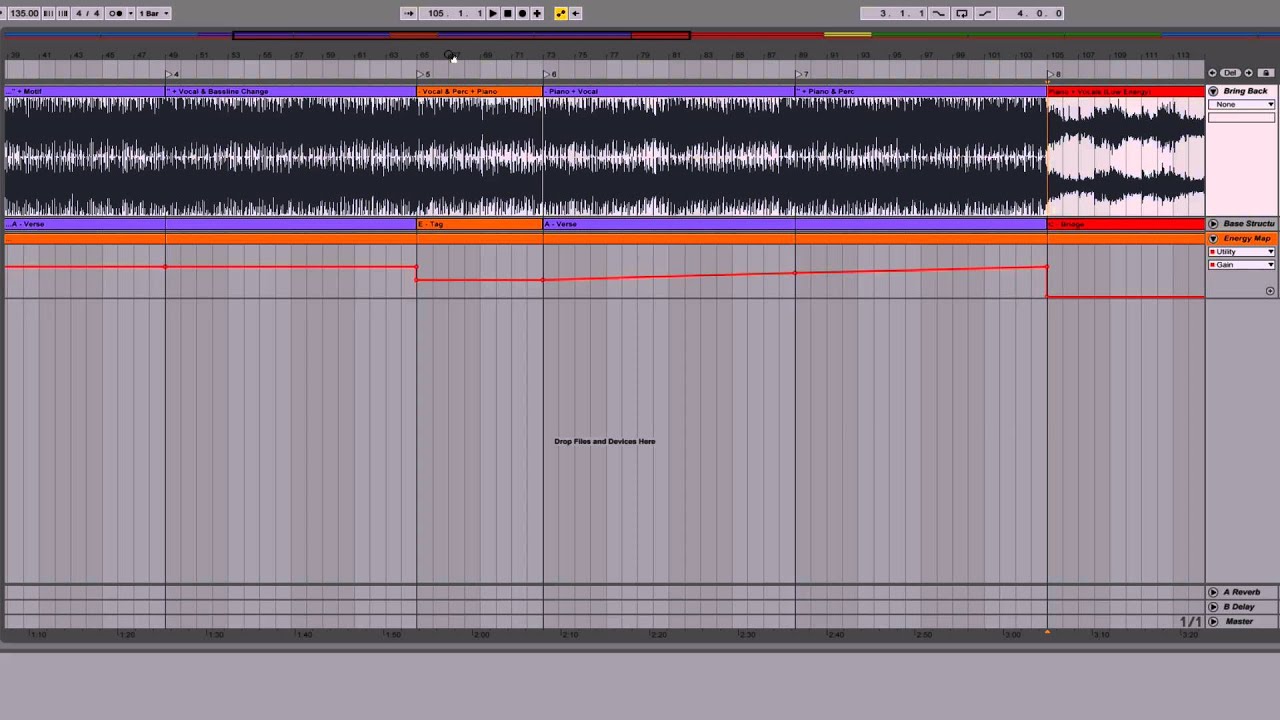
Task: Select the Vocal & Bassline Change clip header
Action: click(x=290, y=92)
